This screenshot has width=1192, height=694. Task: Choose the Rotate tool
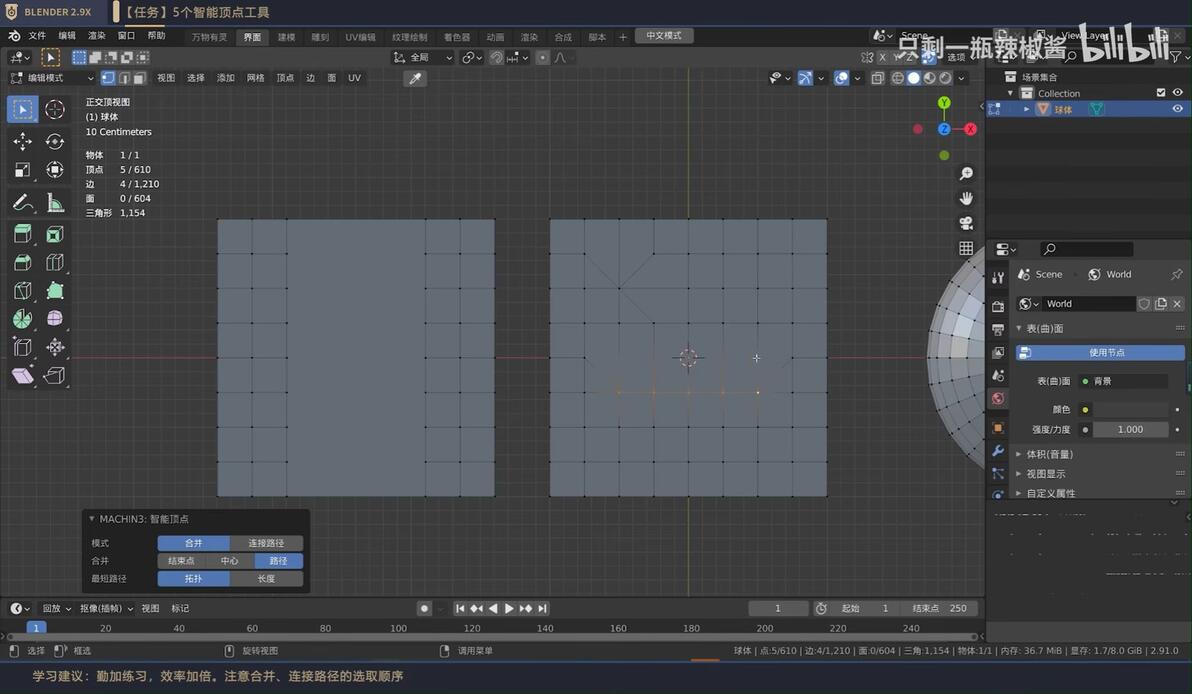point(55,141)
